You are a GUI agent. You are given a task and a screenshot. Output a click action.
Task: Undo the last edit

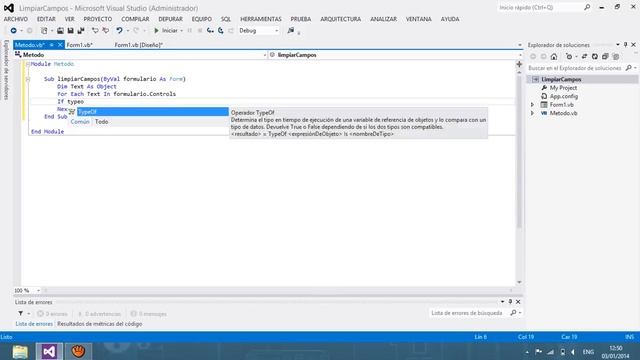click(119, 31)
